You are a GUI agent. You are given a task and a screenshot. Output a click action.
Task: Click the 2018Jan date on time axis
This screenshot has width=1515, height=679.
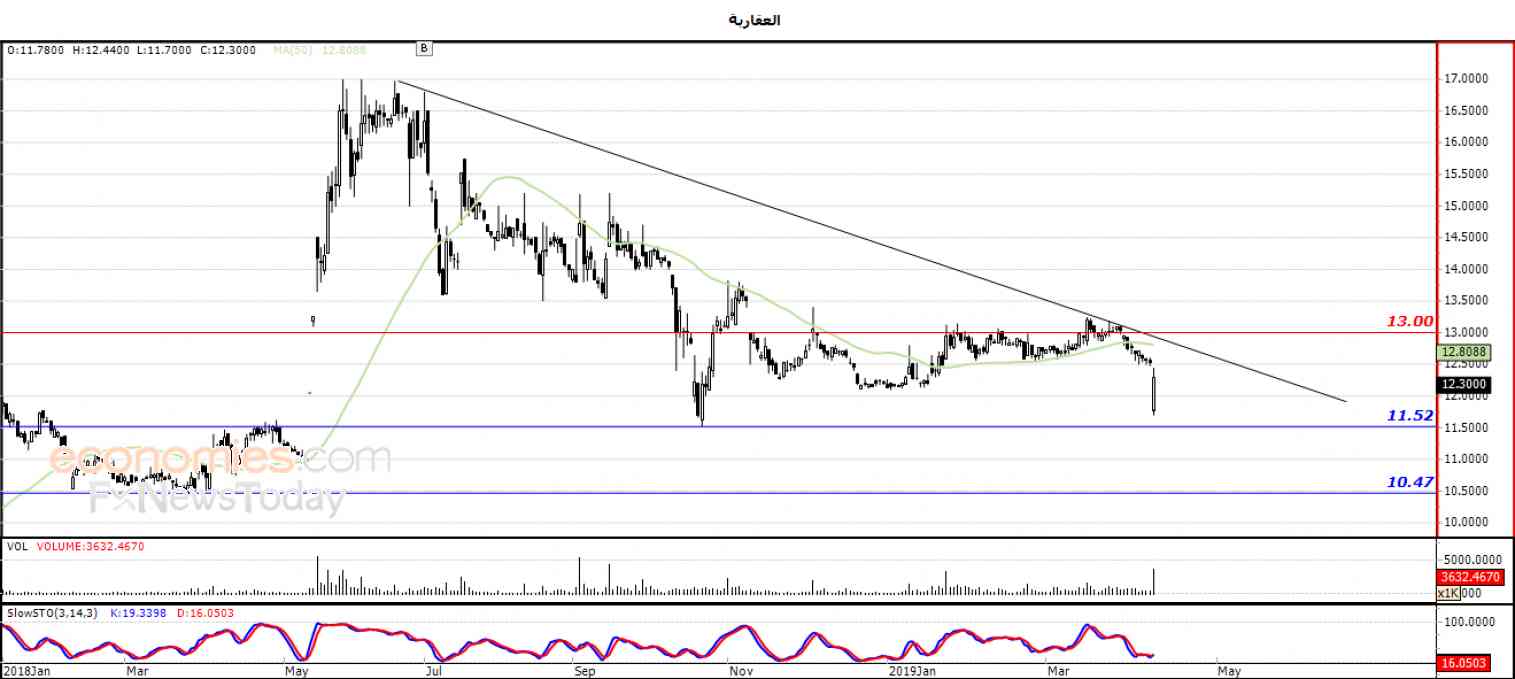(x=25, y=670)
